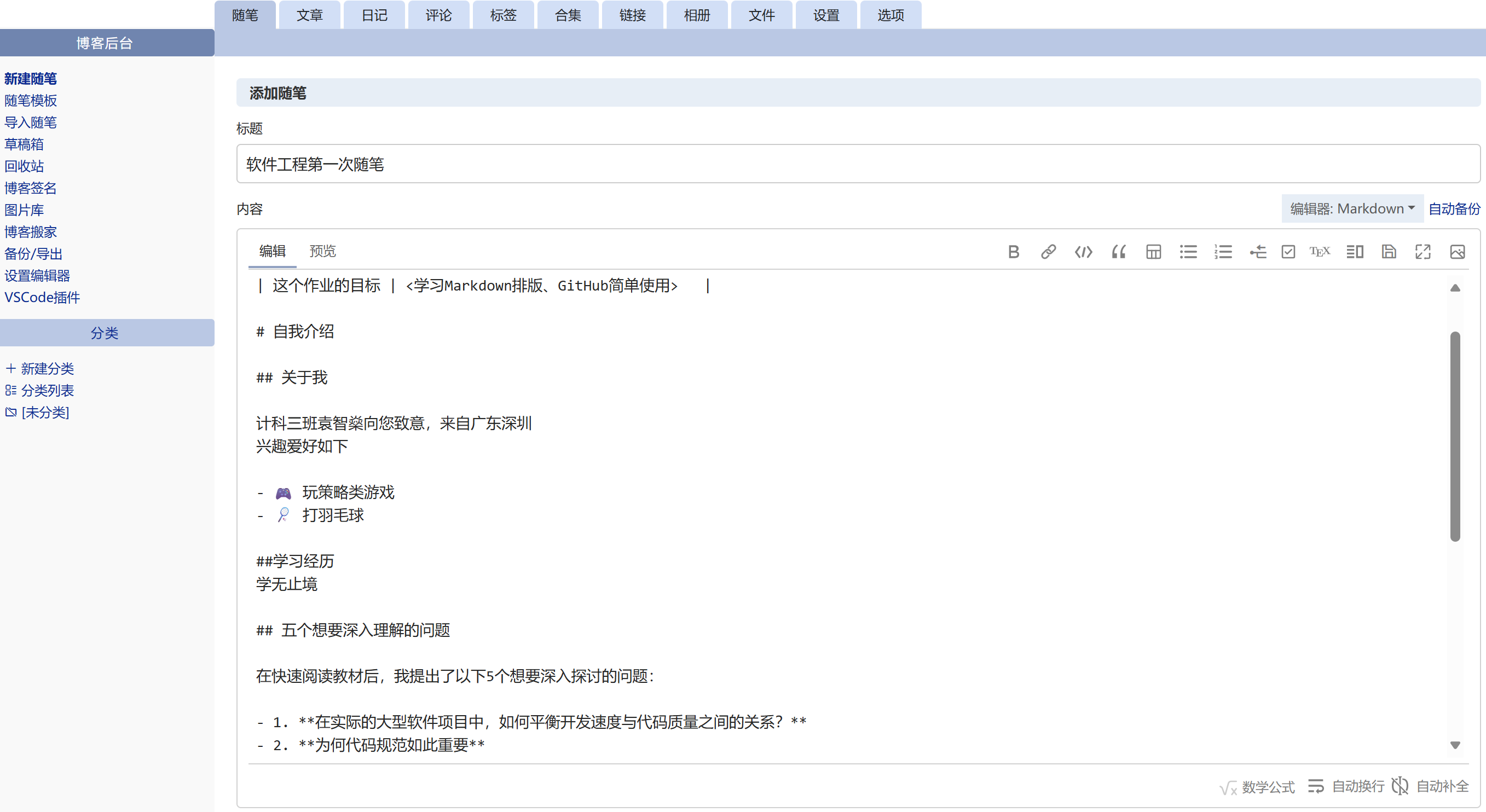Image resolution: width=1486 pixels, height=812 pixels.
Task: Insert a TeX math formula
Action: (1320, 252)
